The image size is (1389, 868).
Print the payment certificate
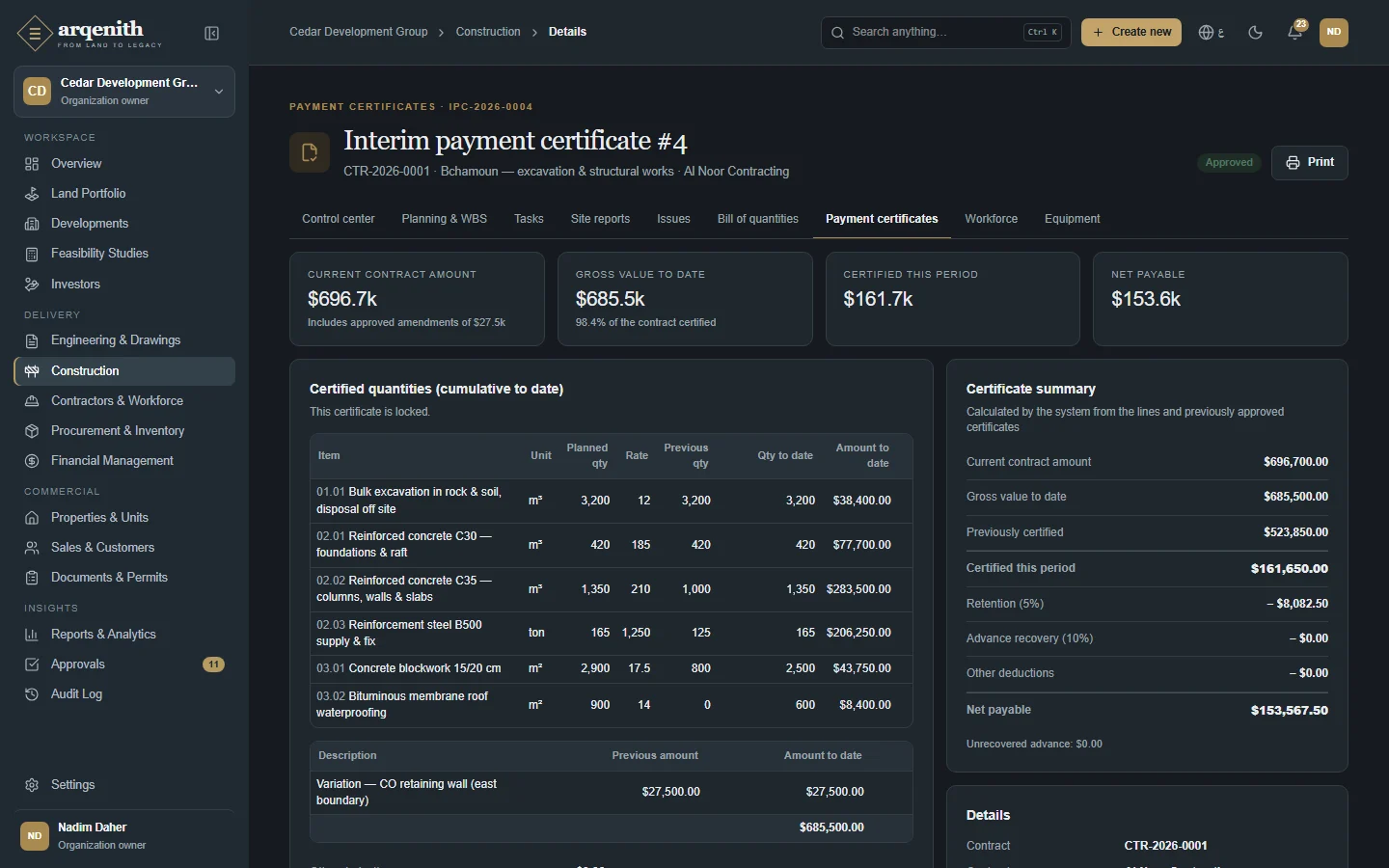[x=1310, y=162]
